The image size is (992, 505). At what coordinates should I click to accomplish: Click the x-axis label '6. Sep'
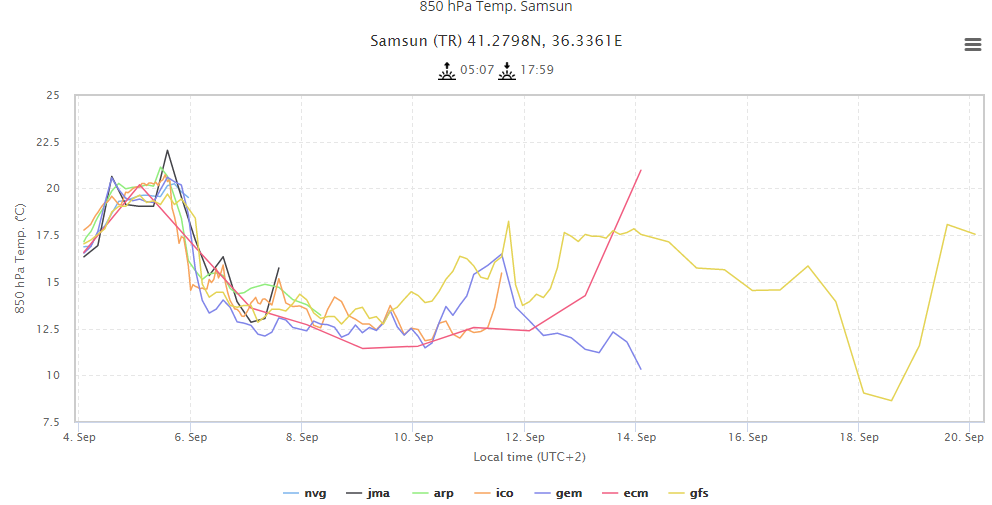click(191, 437)
